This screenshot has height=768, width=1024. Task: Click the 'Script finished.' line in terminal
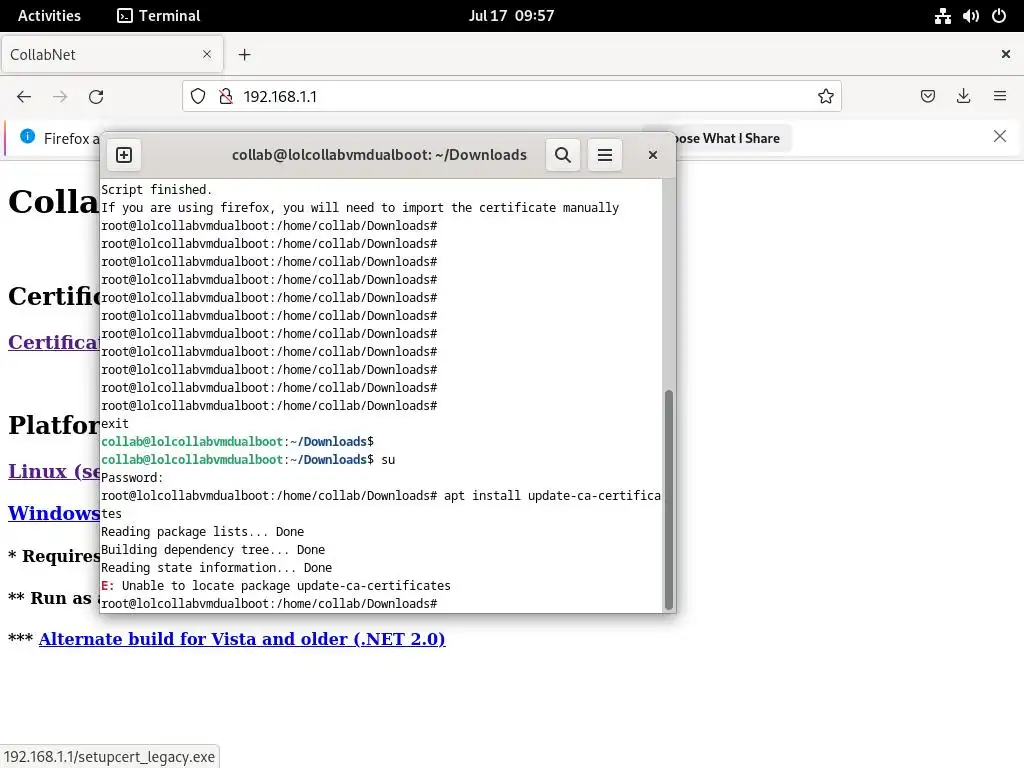[157, 189]
